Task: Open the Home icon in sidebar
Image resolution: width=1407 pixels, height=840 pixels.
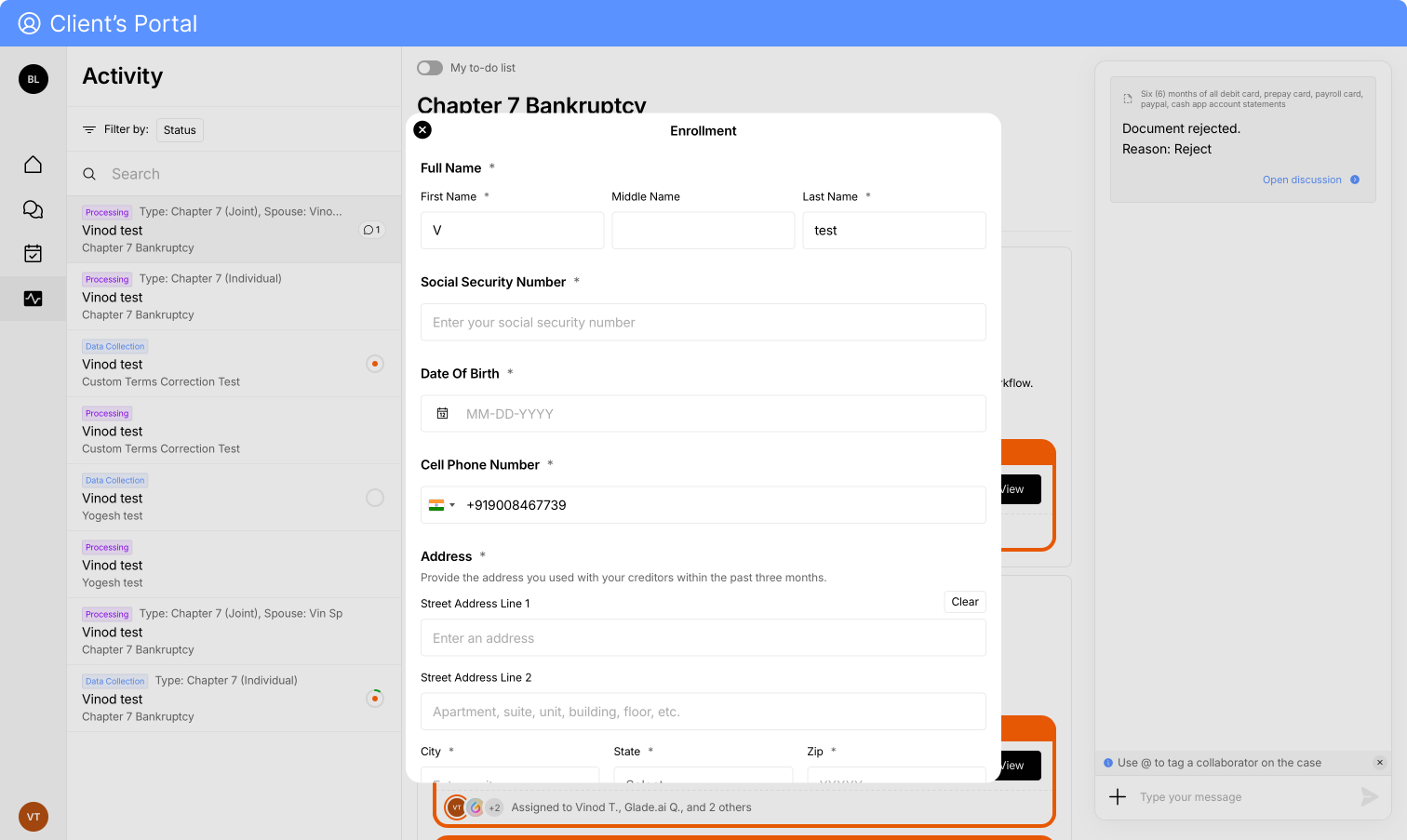Action: coord(33,165)
